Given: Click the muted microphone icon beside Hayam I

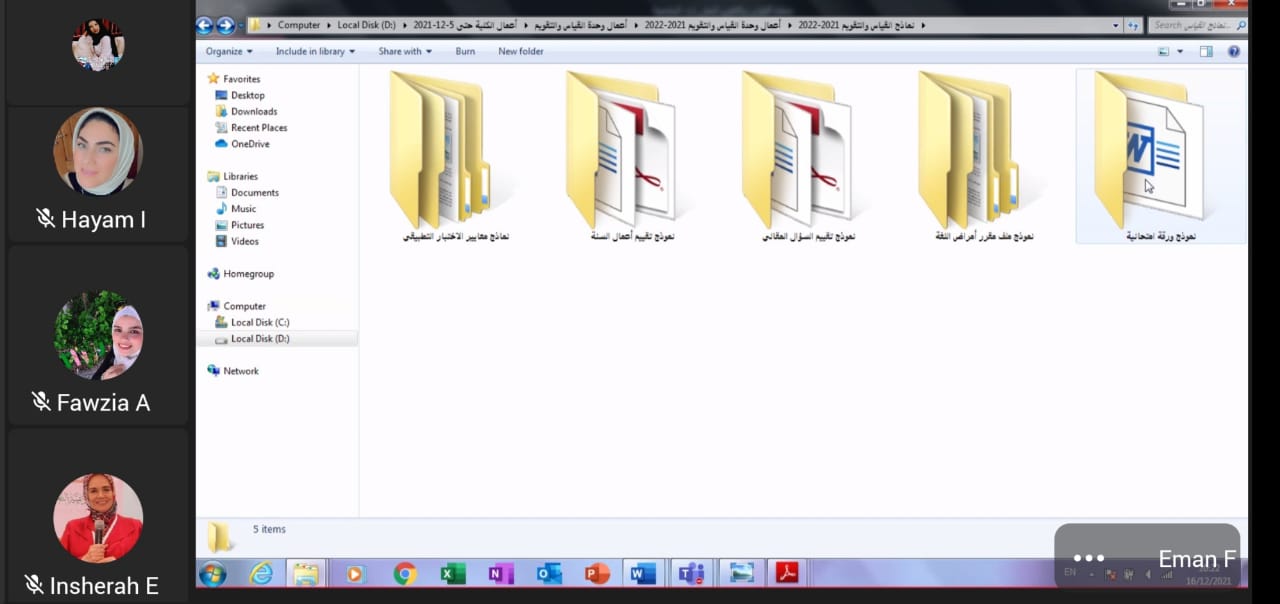Looking at the screenshot, I should coord(45,219).
